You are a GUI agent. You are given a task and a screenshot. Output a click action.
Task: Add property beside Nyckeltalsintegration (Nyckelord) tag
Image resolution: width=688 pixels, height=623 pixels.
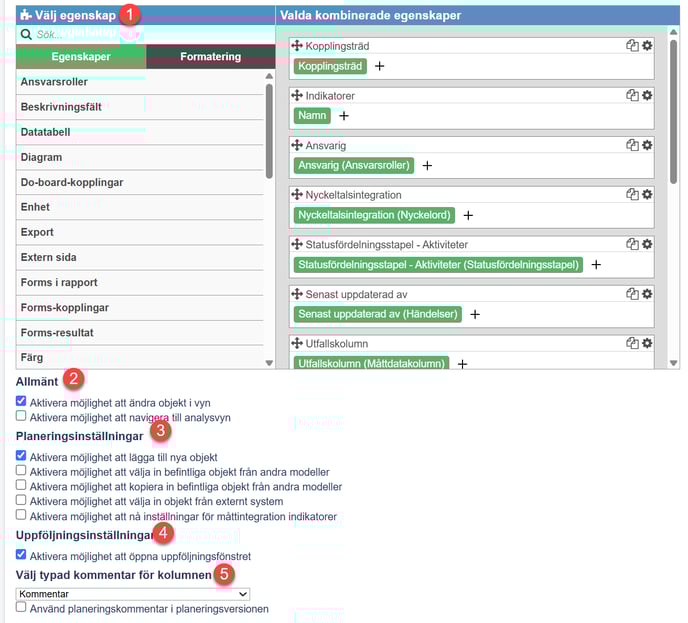468,215
